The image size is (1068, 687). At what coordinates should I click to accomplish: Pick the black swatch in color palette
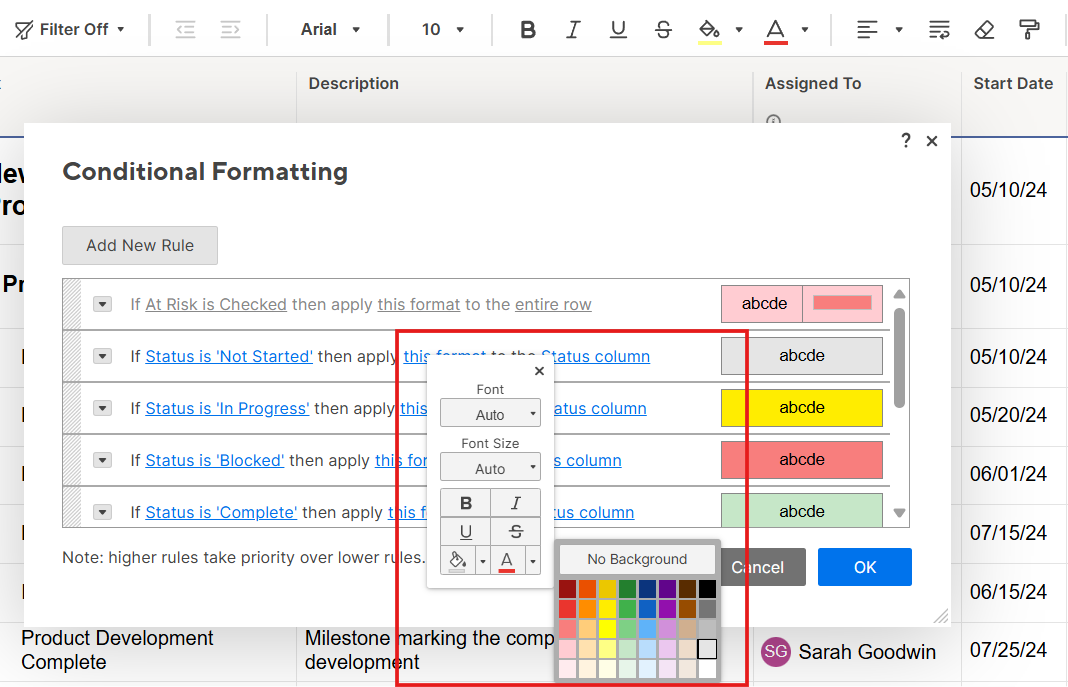tap(707, 589)
